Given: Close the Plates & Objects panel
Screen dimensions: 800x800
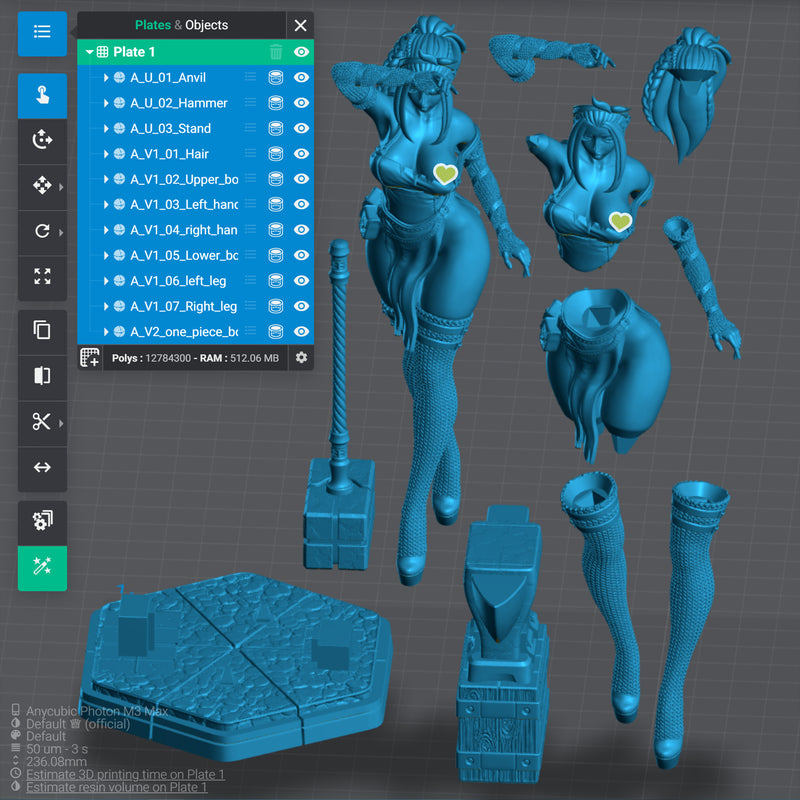Looking at the screenshot, I should [x=301, y=25].
